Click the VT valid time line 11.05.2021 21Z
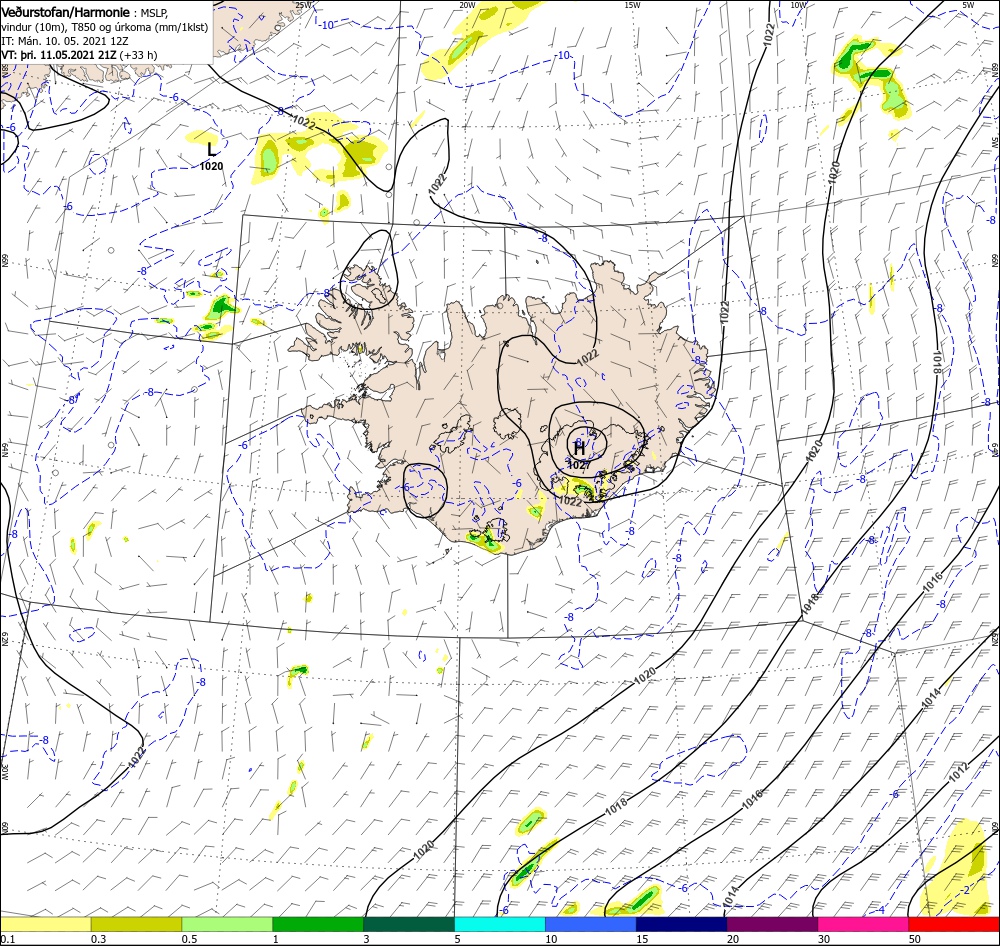 [x=79, y=55]
